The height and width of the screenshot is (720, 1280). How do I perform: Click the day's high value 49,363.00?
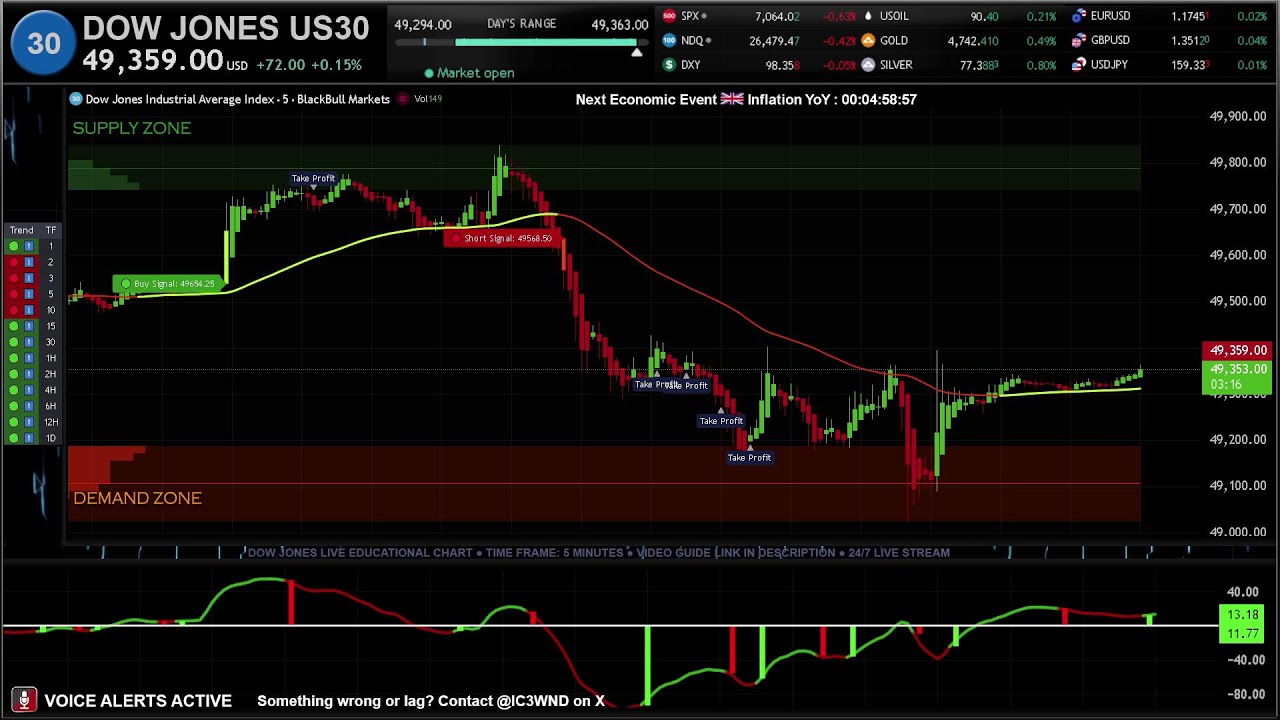click(x=620, y=25)
